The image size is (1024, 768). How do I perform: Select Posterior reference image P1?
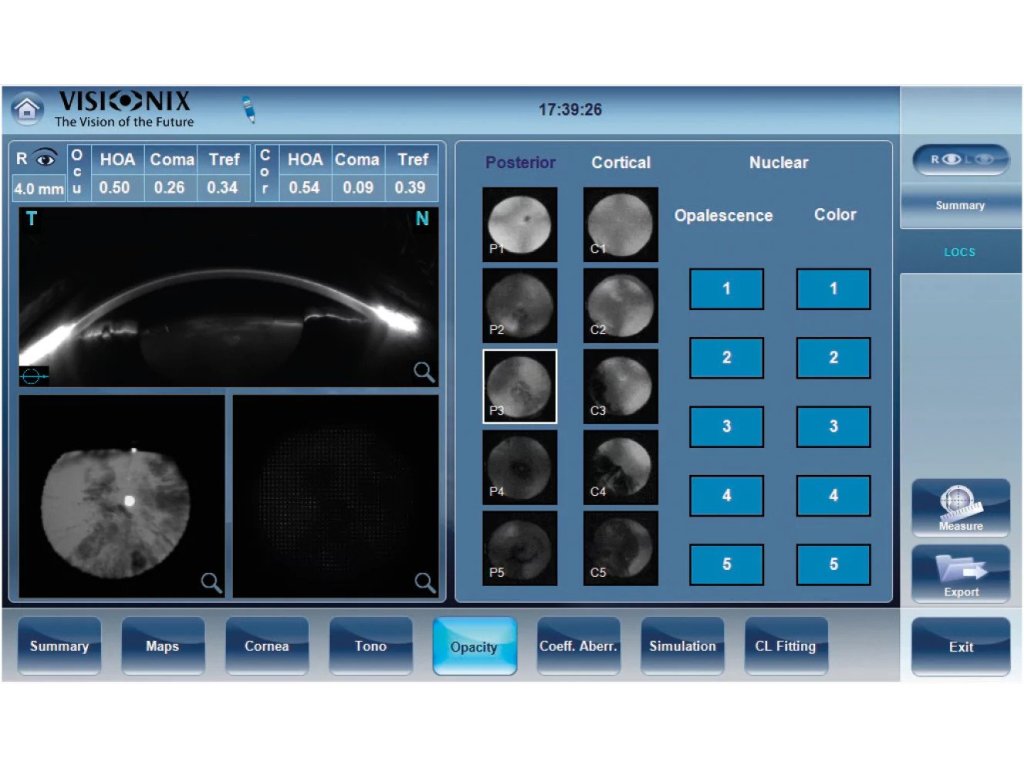520,225
